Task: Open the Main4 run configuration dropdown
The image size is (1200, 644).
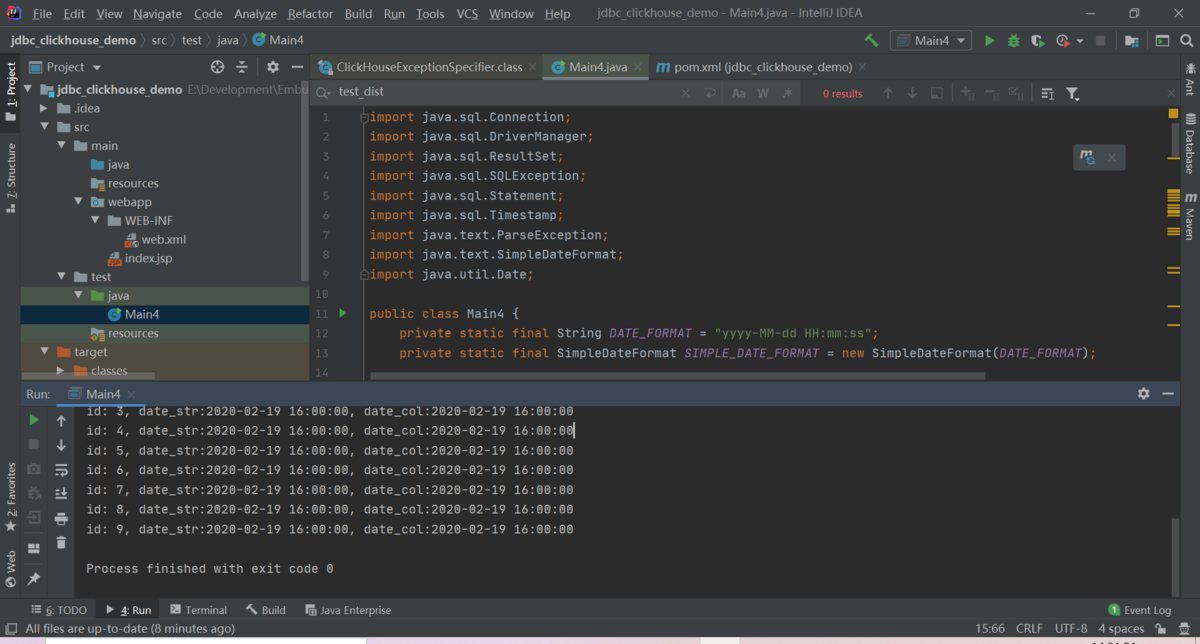Action: (931, 41)
